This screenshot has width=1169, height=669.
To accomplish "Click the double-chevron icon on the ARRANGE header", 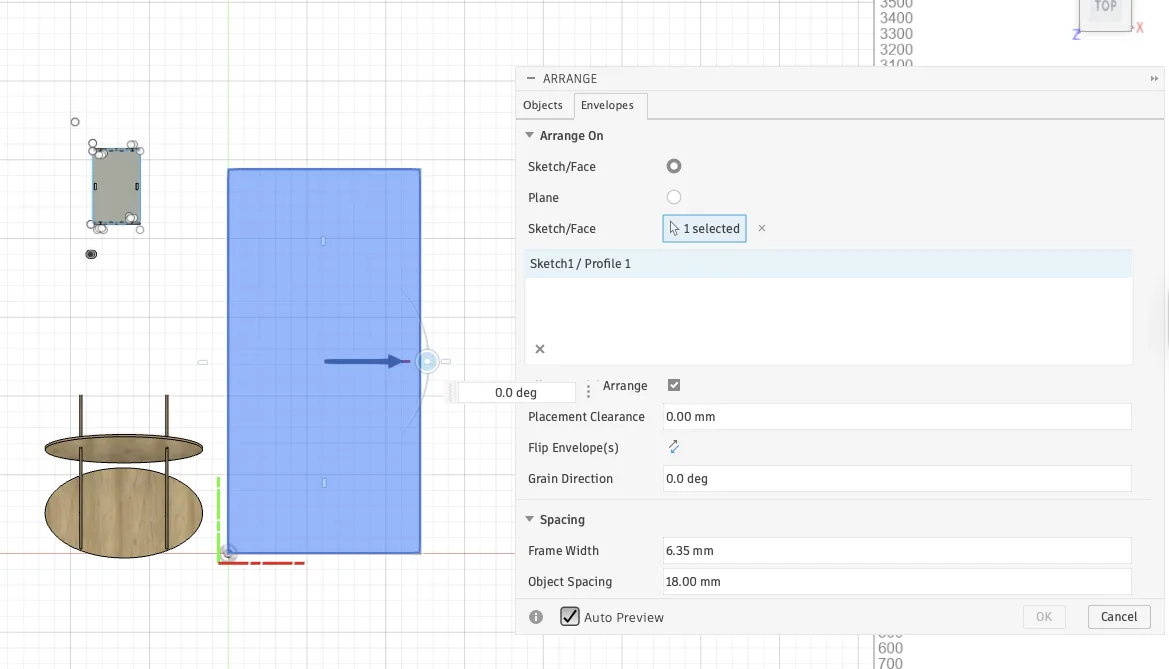I will coord(1154,78).
